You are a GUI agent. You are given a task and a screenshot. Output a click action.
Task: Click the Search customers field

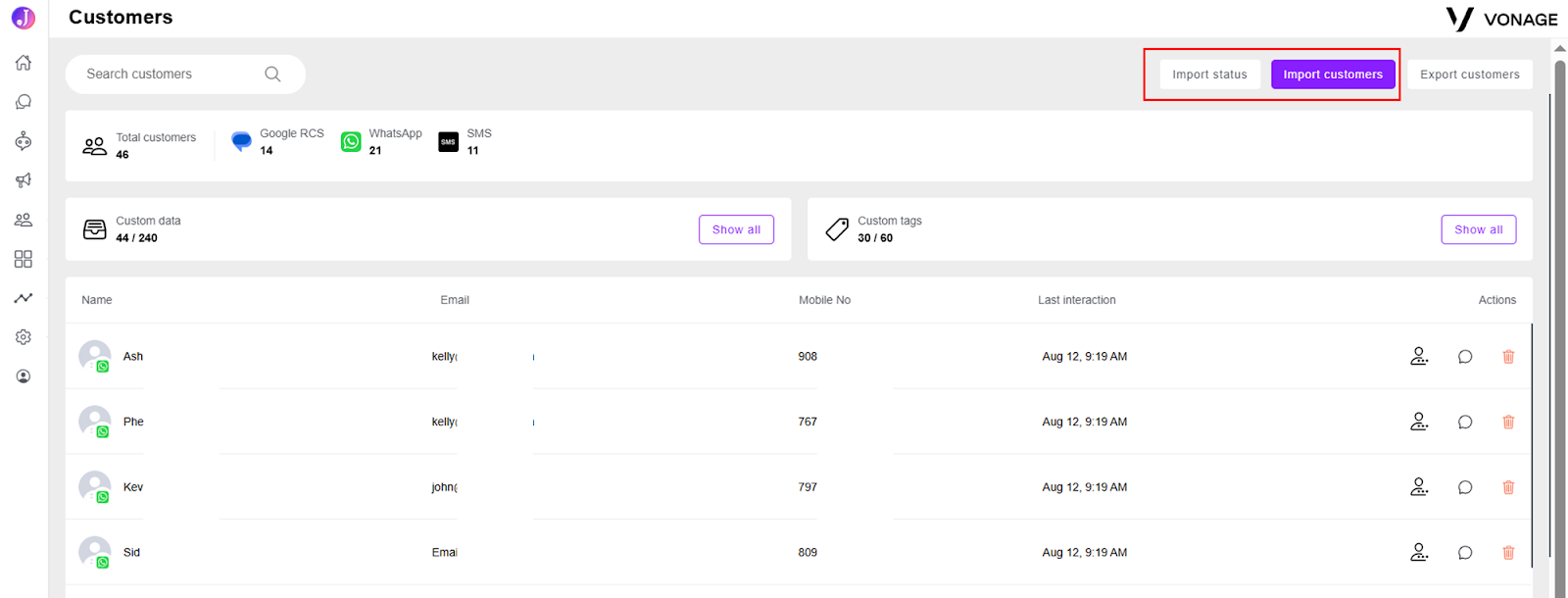(185, 75)
